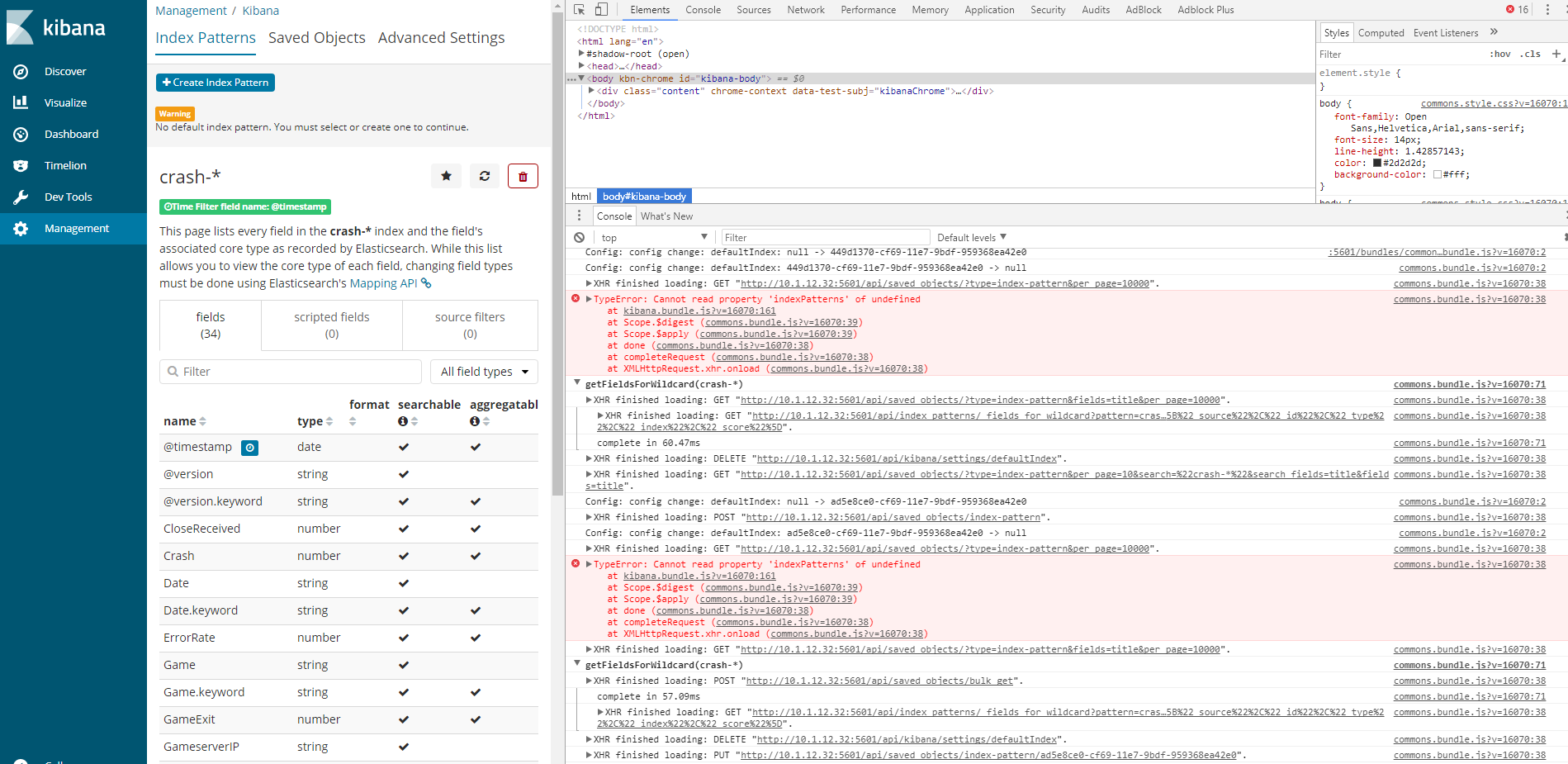Viewport: 1568px width, 764px height.
Task: Click the clock icon beside @timestamp
Action: [x=249, y=448]
